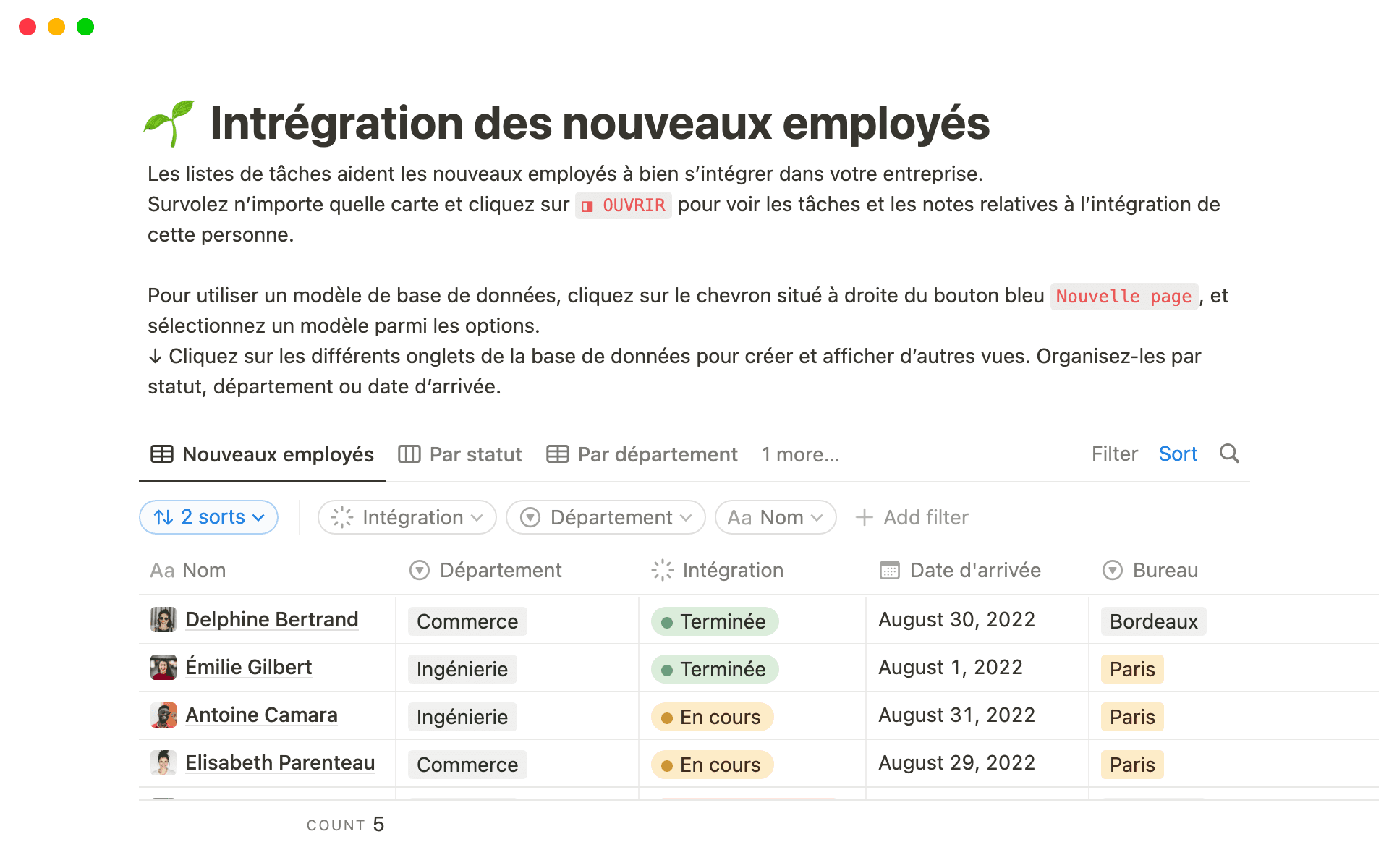Expand the 2 sorts dropdown
This screenshot has width=1389, height=868.
click(208, 517)
